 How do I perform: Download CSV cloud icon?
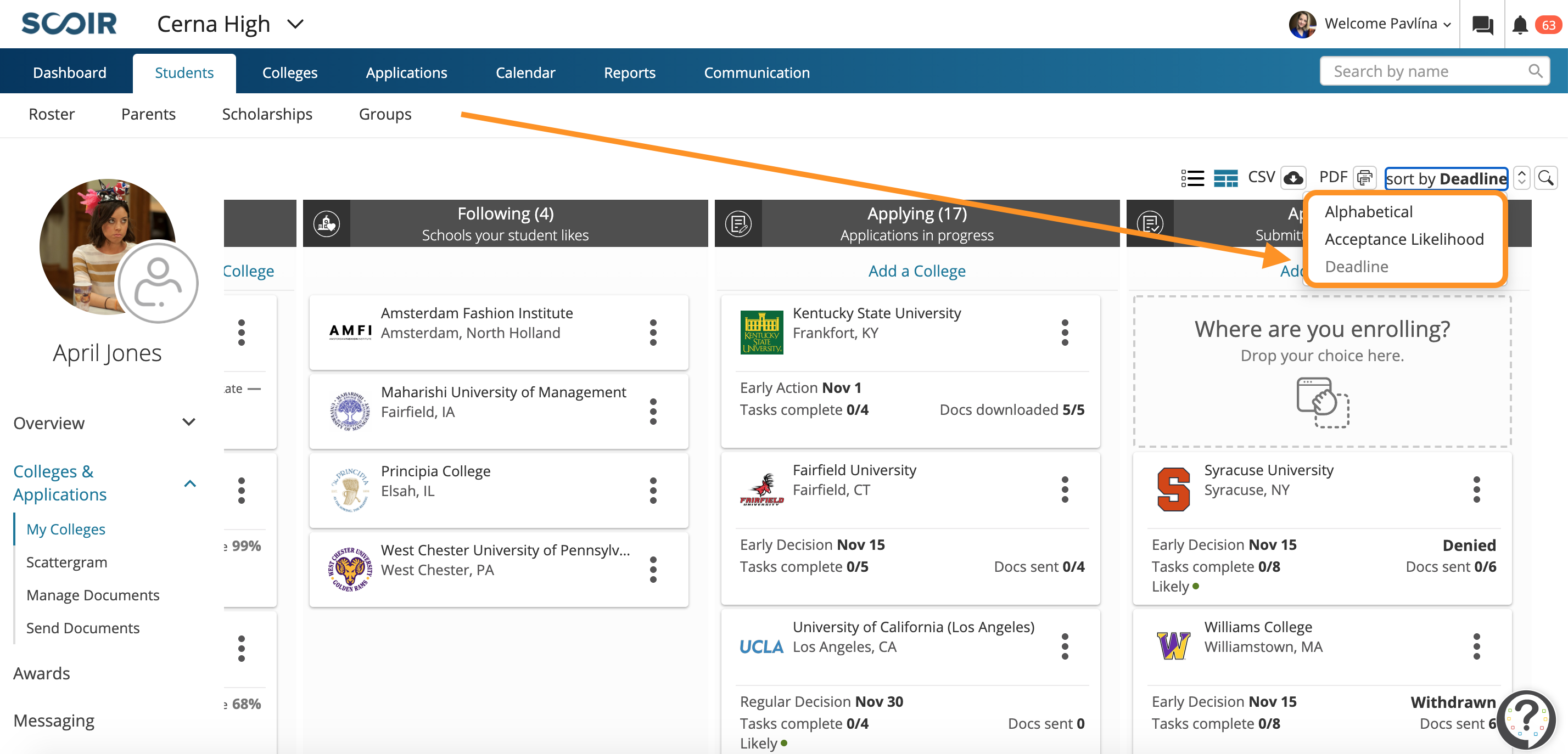[x=1293, y=178]
